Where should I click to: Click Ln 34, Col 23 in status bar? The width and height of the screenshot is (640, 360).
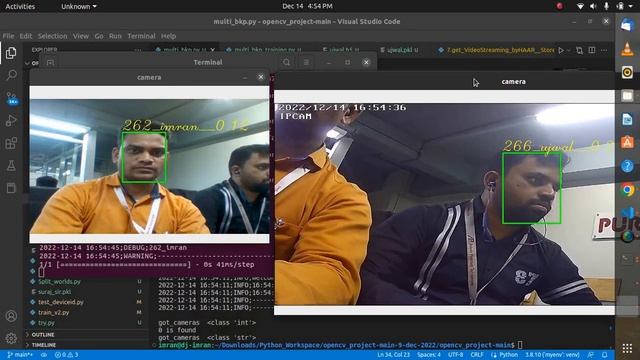click(x=393, y=355)
